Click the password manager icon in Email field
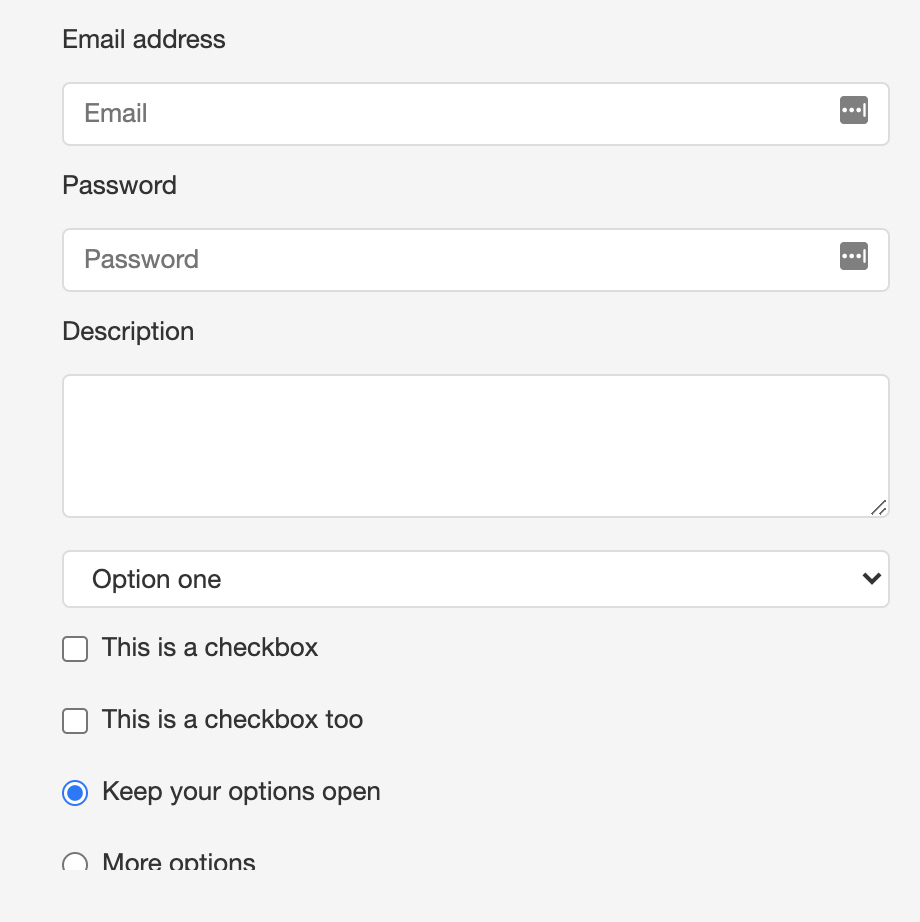Viewport: 920px width, 922px height. point(854,111)
